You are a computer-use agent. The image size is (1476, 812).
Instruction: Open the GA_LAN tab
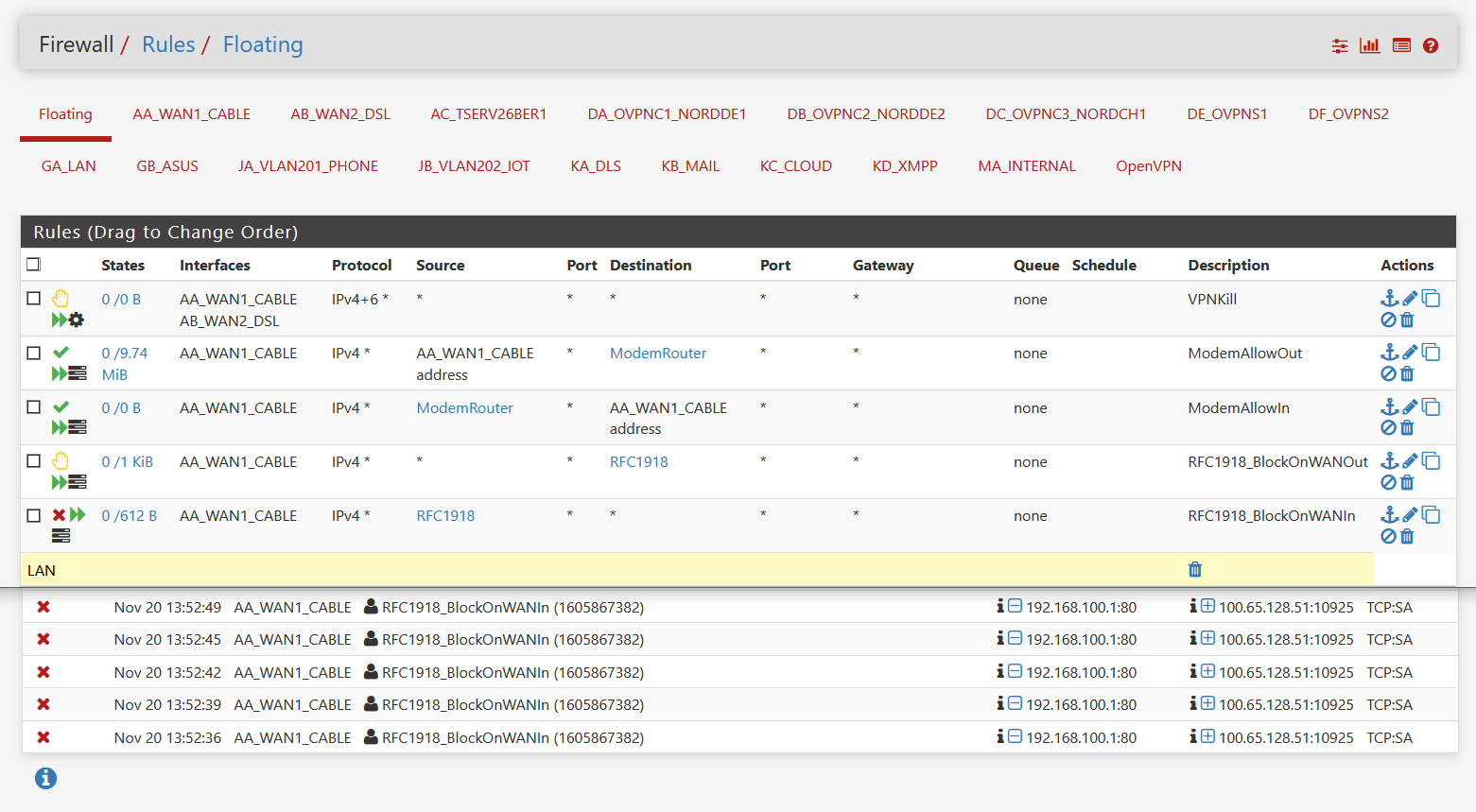pyautogui.click(x=69, y=166)
